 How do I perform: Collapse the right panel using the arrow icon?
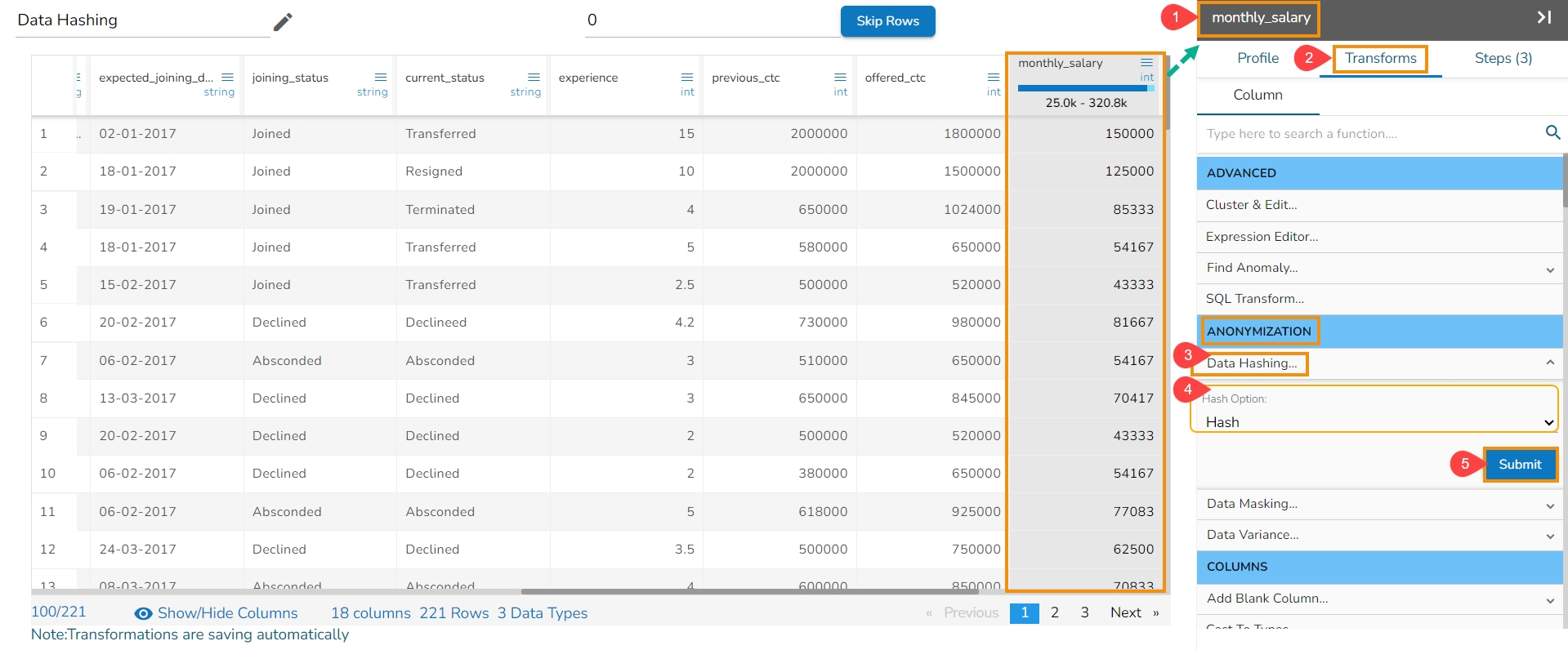coord(1543,17)
